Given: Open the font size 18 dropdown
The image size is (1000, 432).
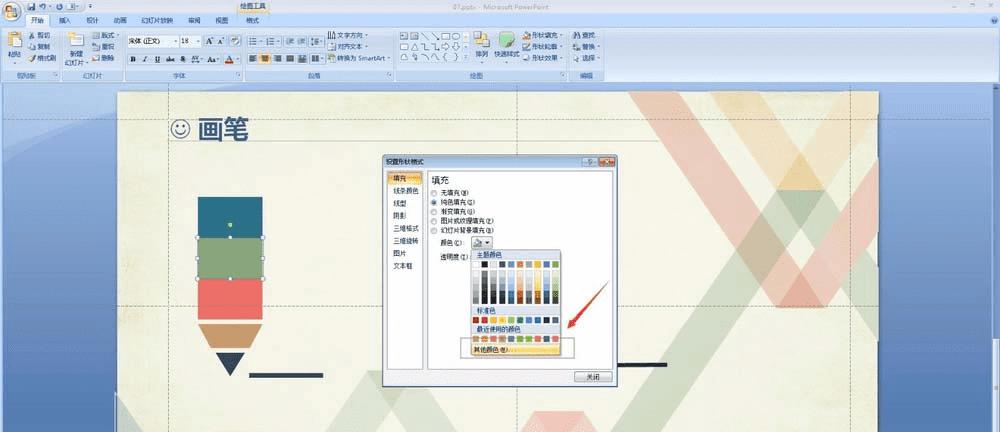Looking at the screenshot, I should pos(198,41).
